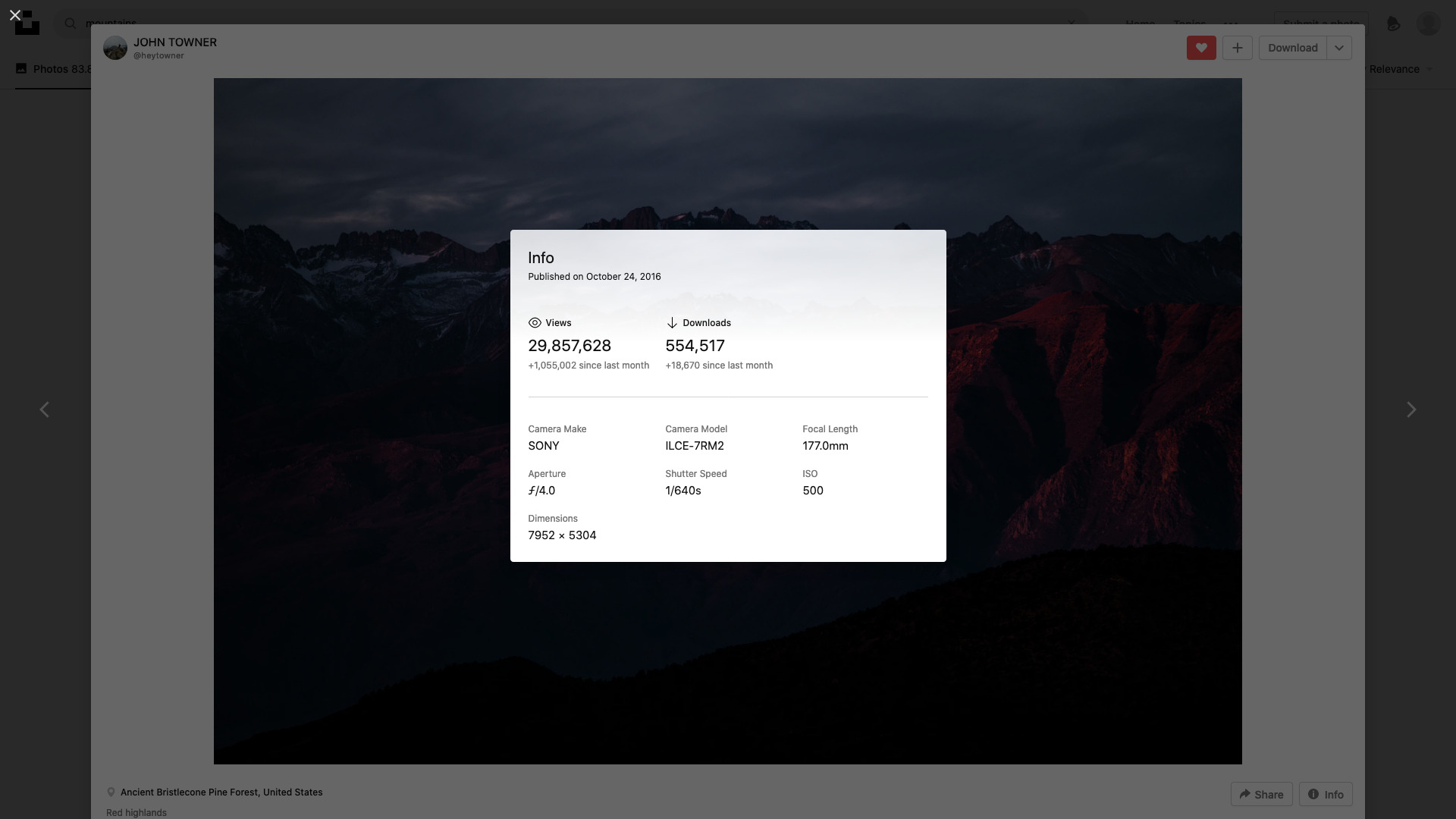Open download size options chevron

[x=1339, y=48]
